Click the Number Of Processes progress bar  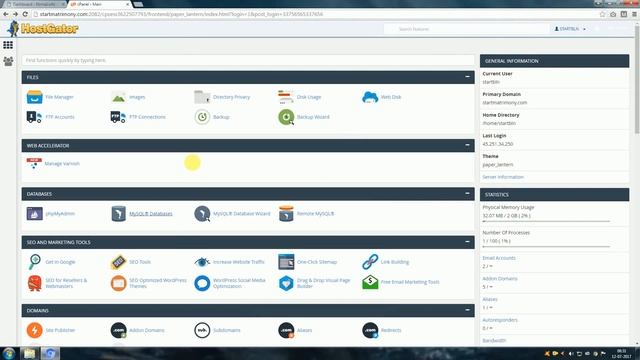pos(546,247)
